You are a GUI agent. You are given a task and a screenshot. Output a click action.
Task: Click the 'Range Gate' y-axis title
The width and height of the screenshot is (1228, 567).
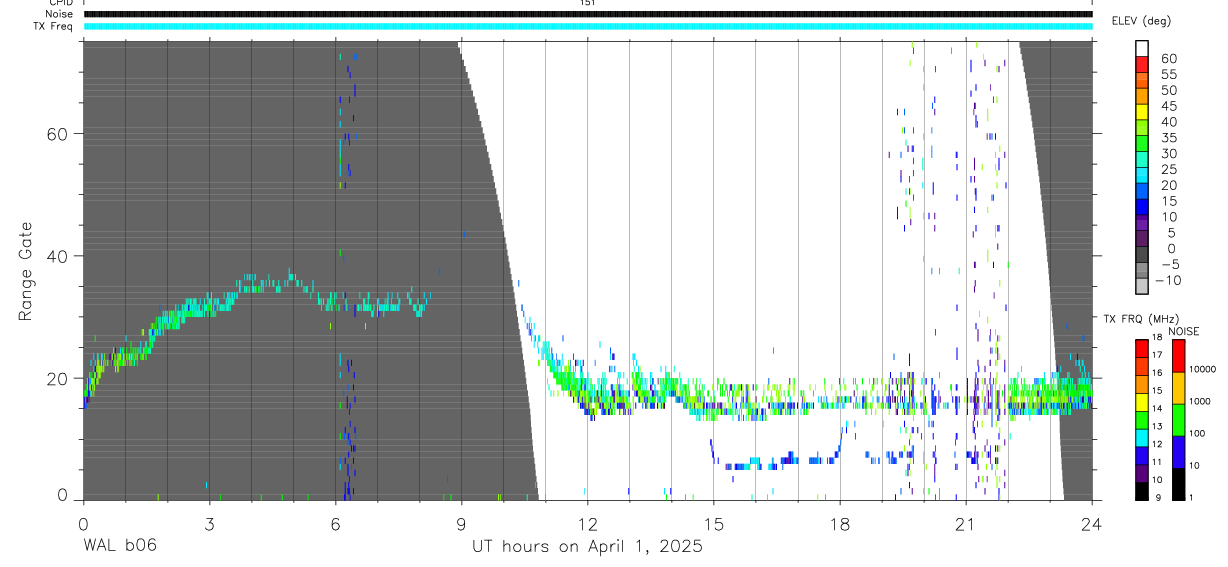(x=28, y=271)
